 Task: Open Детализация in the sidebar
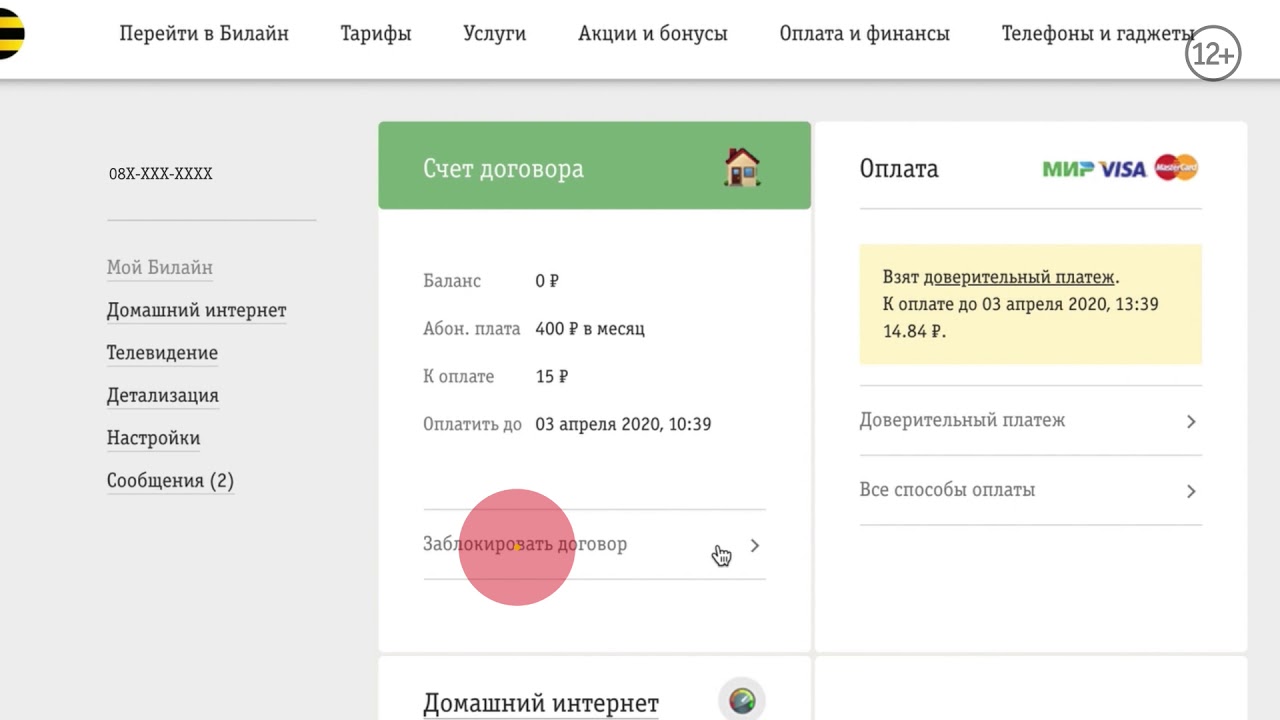pos(163,396)
